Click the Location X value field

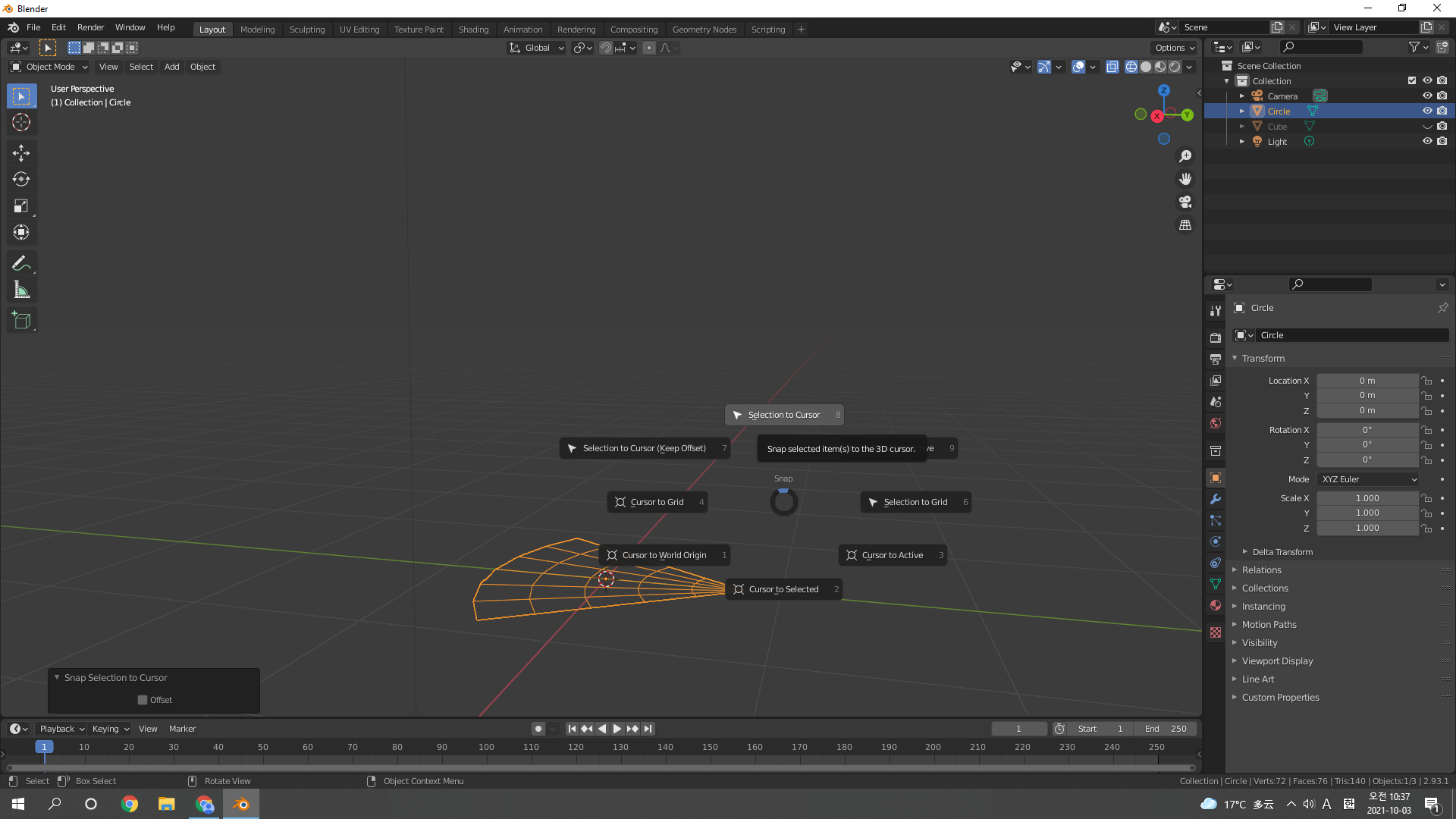tap(1367, 381)
